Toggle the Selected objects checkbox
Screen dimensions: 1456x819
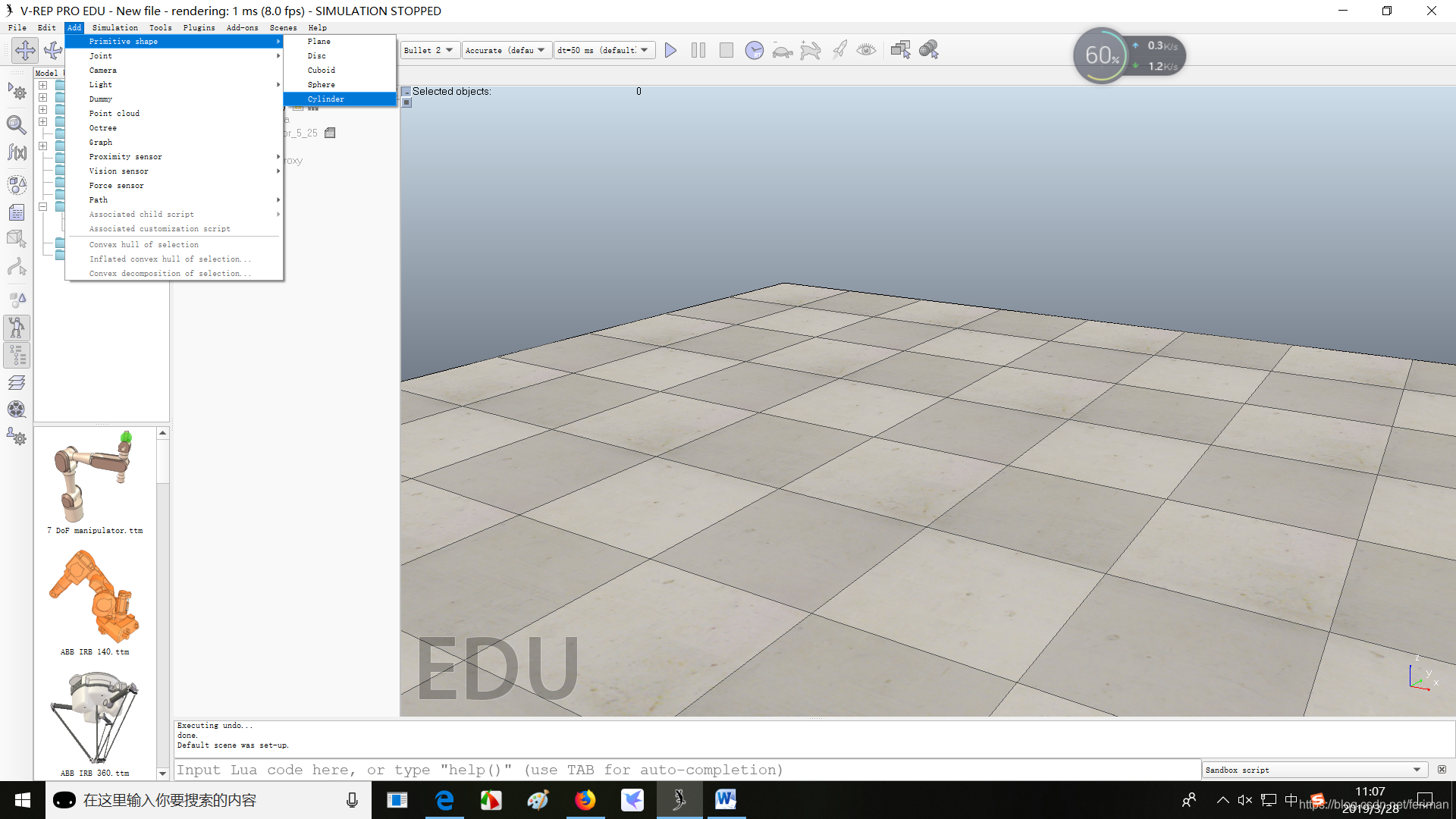(408, 91)
